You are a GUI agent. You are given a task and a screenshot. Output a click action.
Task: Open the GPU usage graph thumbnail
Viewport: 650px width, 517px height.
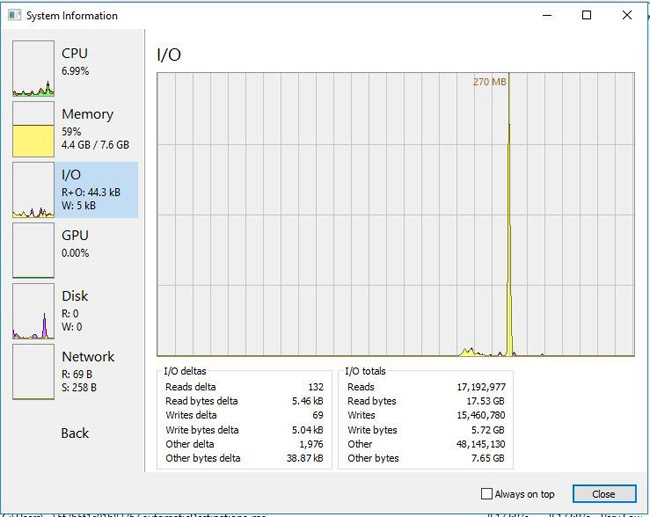tap(33, 250)
